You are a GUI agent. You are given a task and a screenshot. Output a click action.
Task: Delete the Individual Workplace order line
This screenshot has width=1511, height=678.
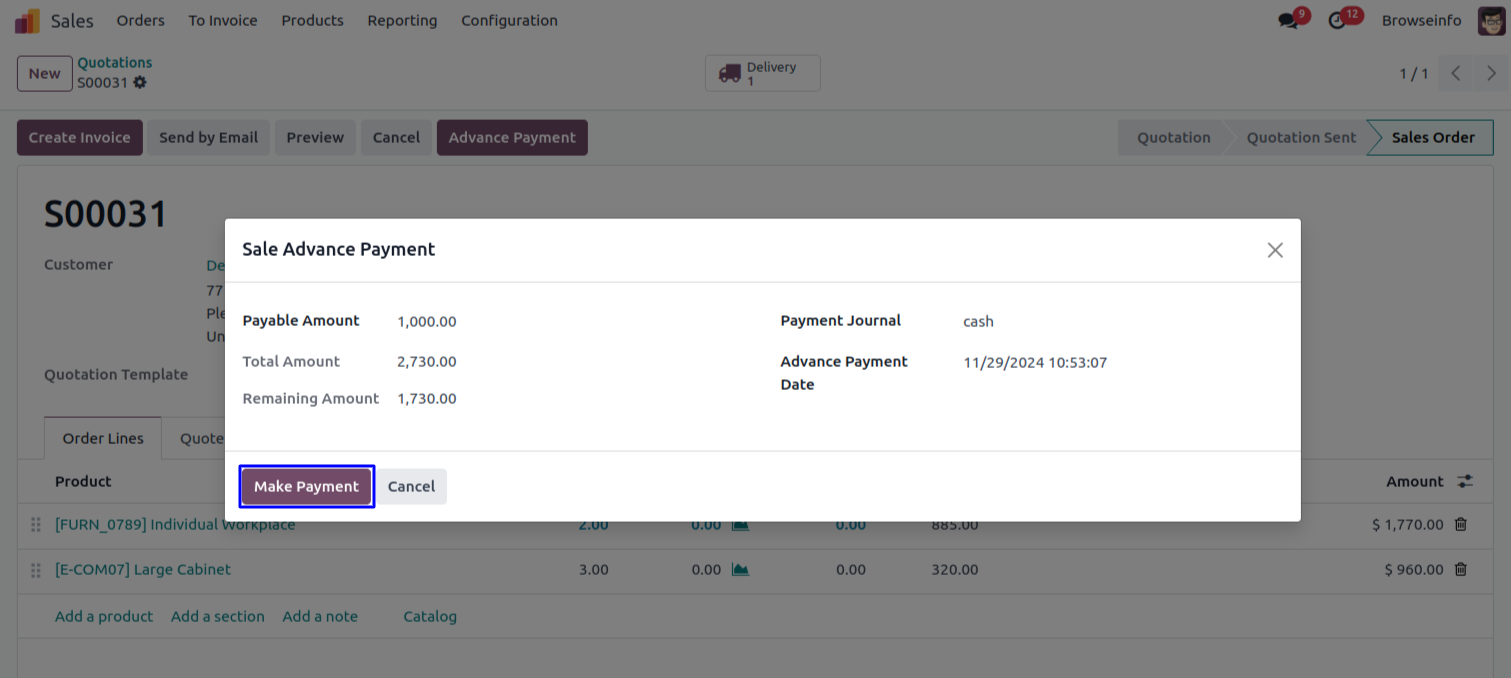(x=1461, y=525)
